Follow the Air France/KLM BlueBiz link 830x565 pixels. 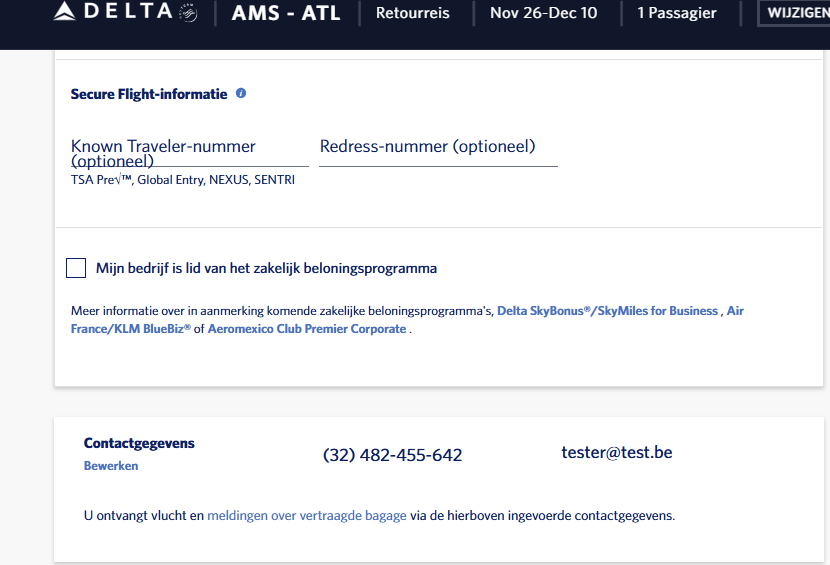point(131,329)
